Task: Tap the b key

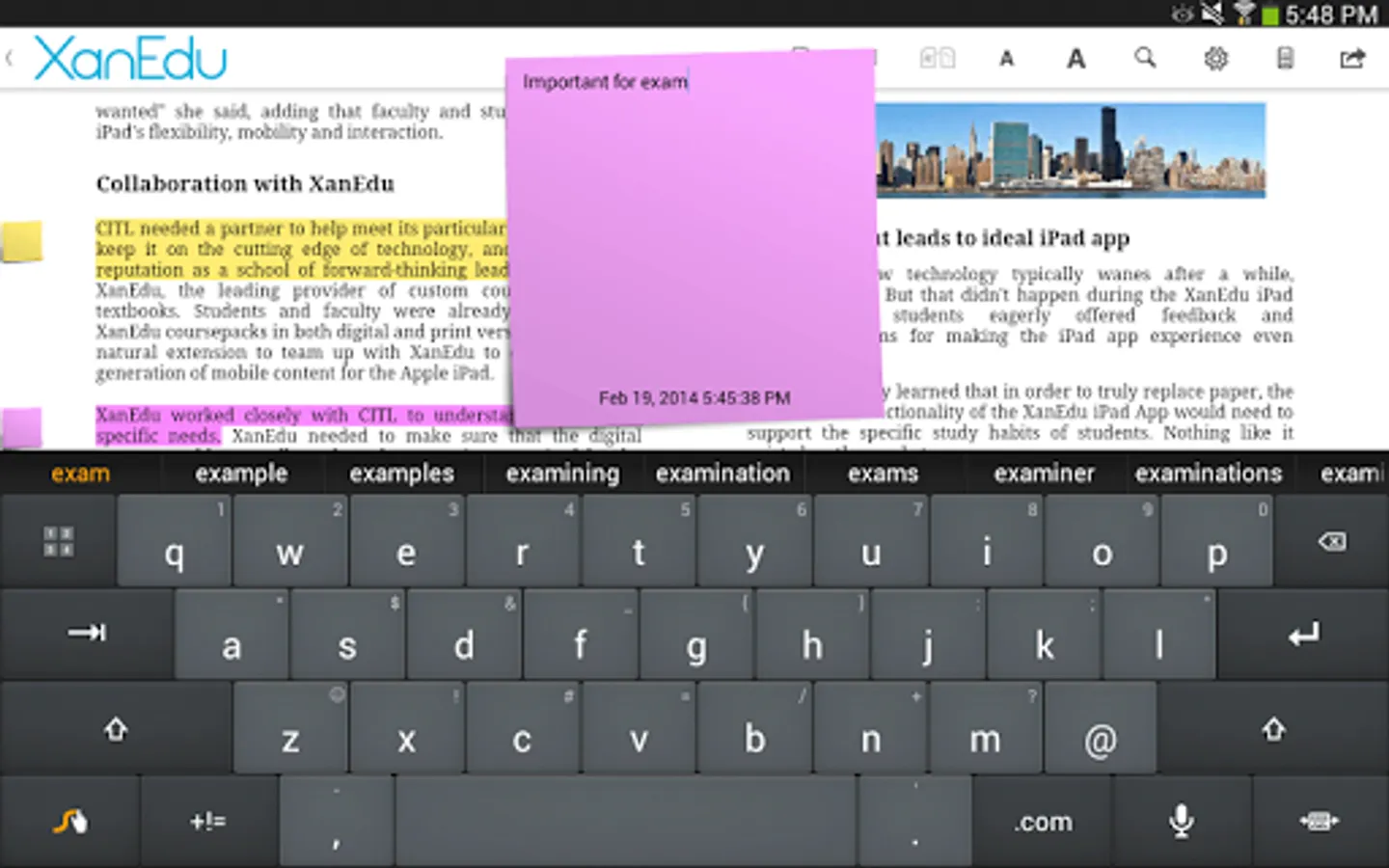Action: [753, 729]
